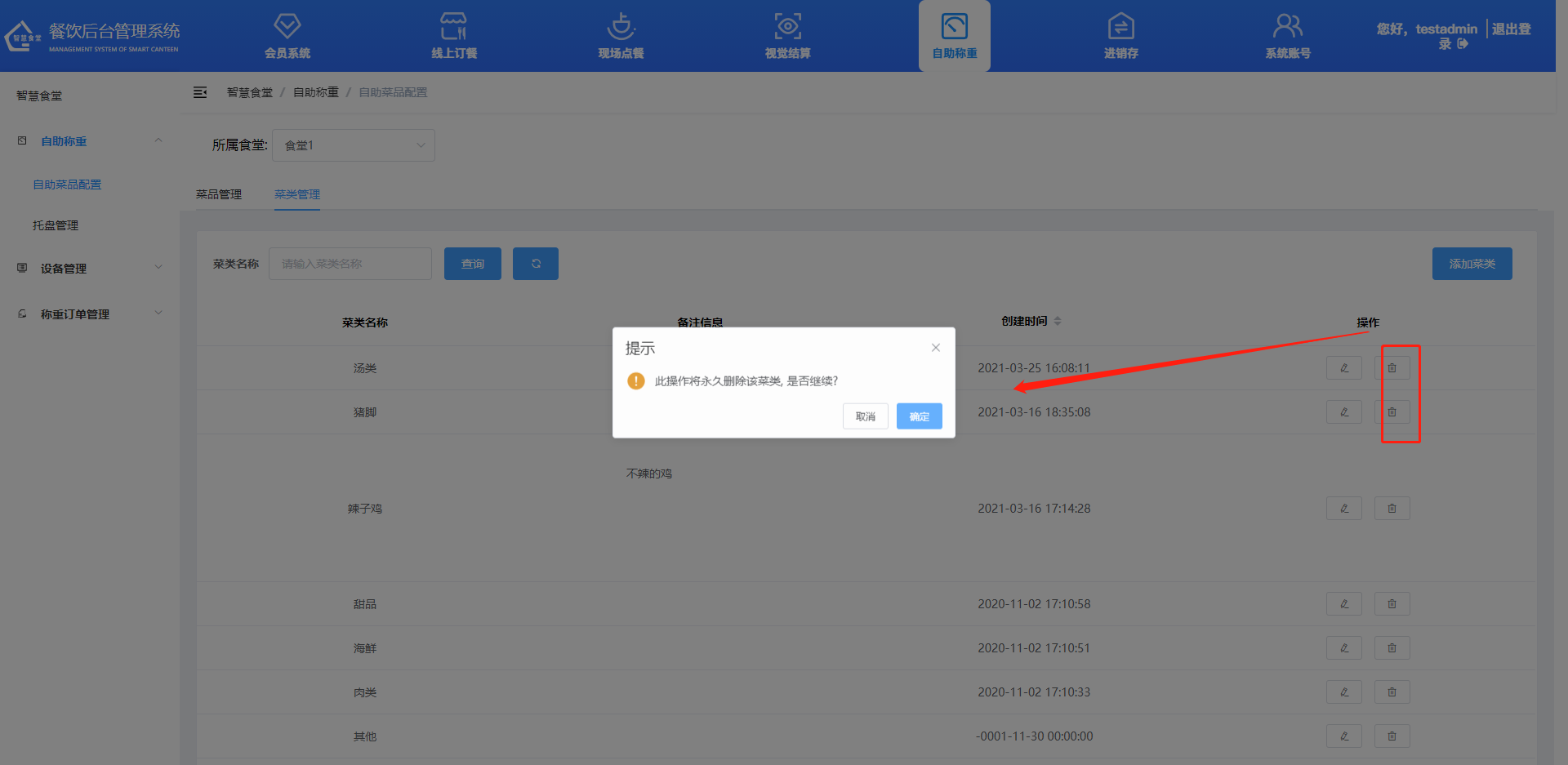
Task: Click the 菜类名称 search input field
Action: pyautogui.click(x=350, y=264)
